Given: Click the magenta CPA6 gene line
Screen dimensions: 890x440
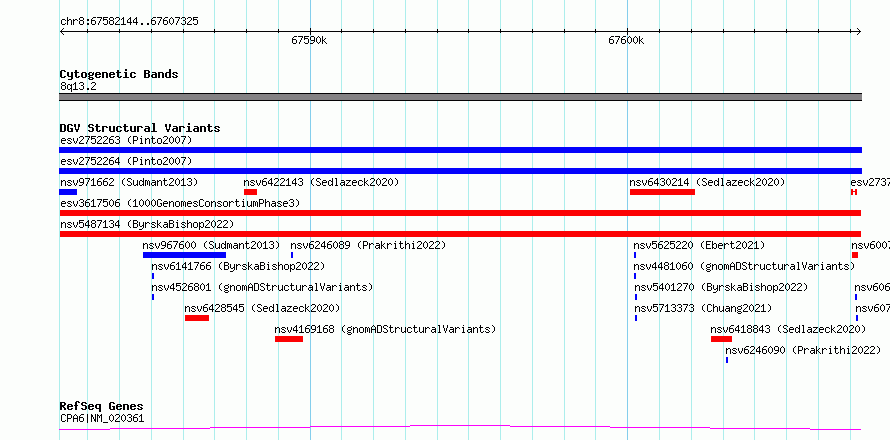Looking at the screenshot, I should (460, 428).
